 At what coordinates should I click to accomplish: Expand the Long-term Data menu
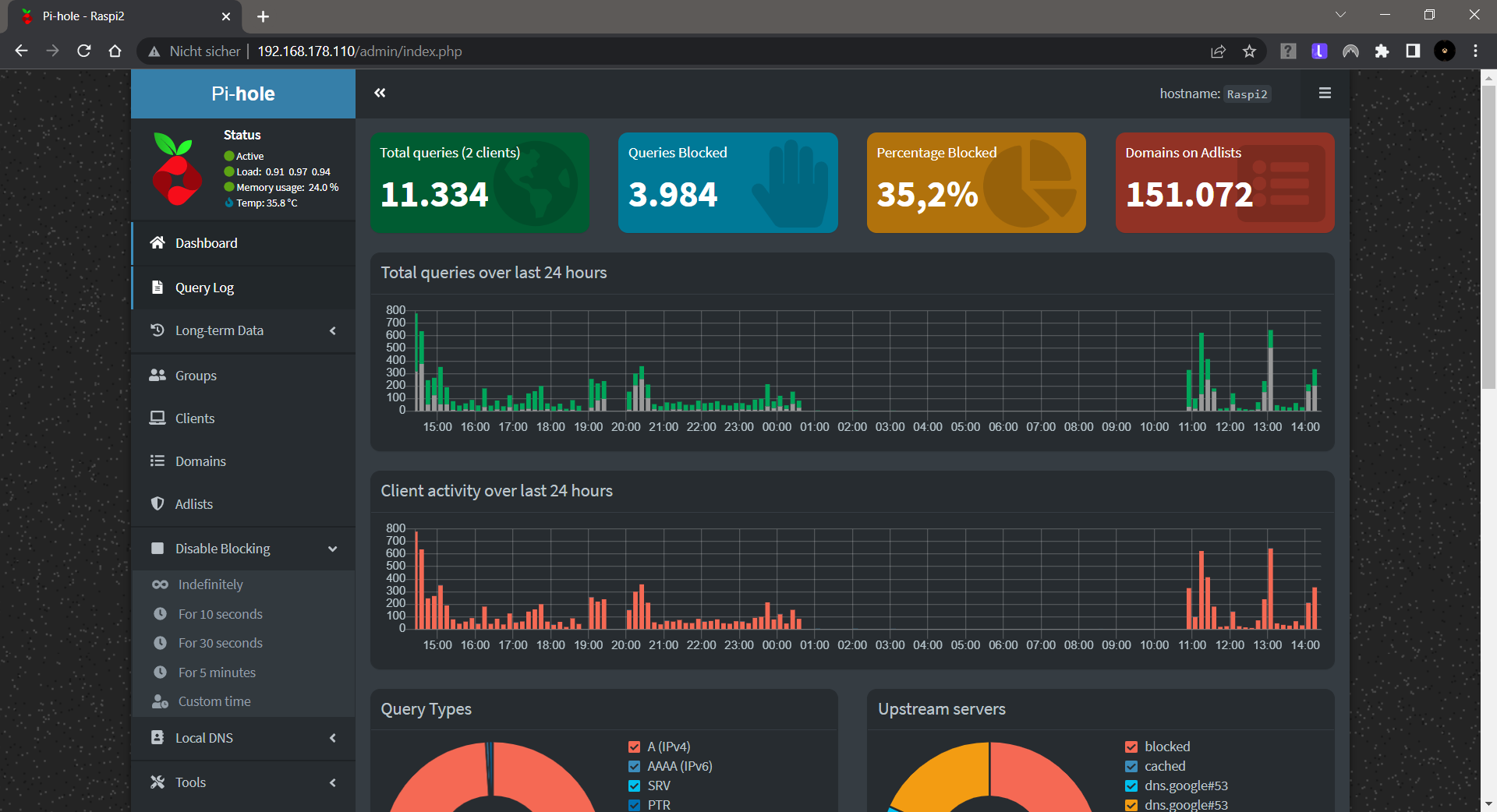[x=243, y=331]
